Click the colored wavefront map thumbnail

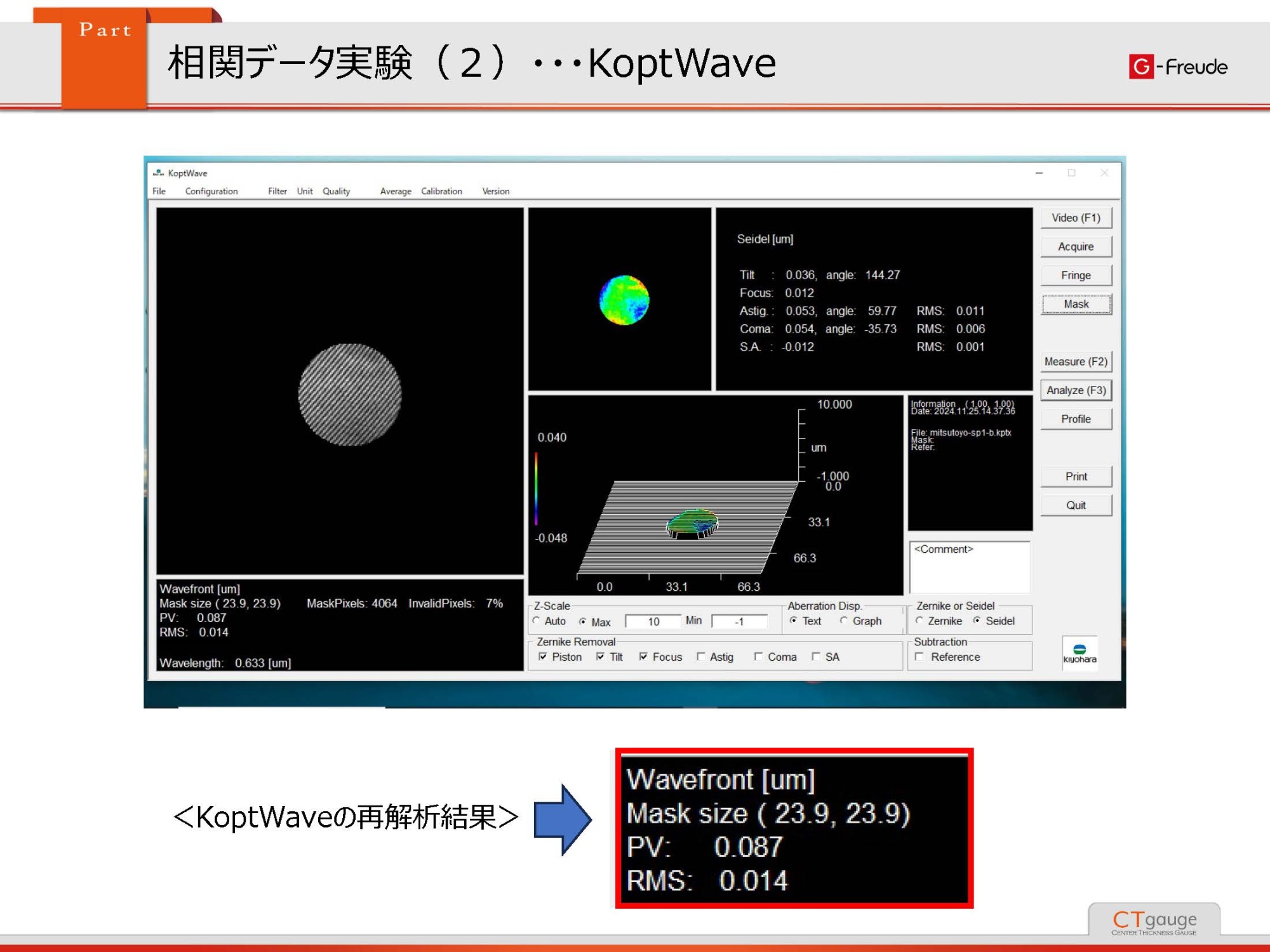click(624, 300)
